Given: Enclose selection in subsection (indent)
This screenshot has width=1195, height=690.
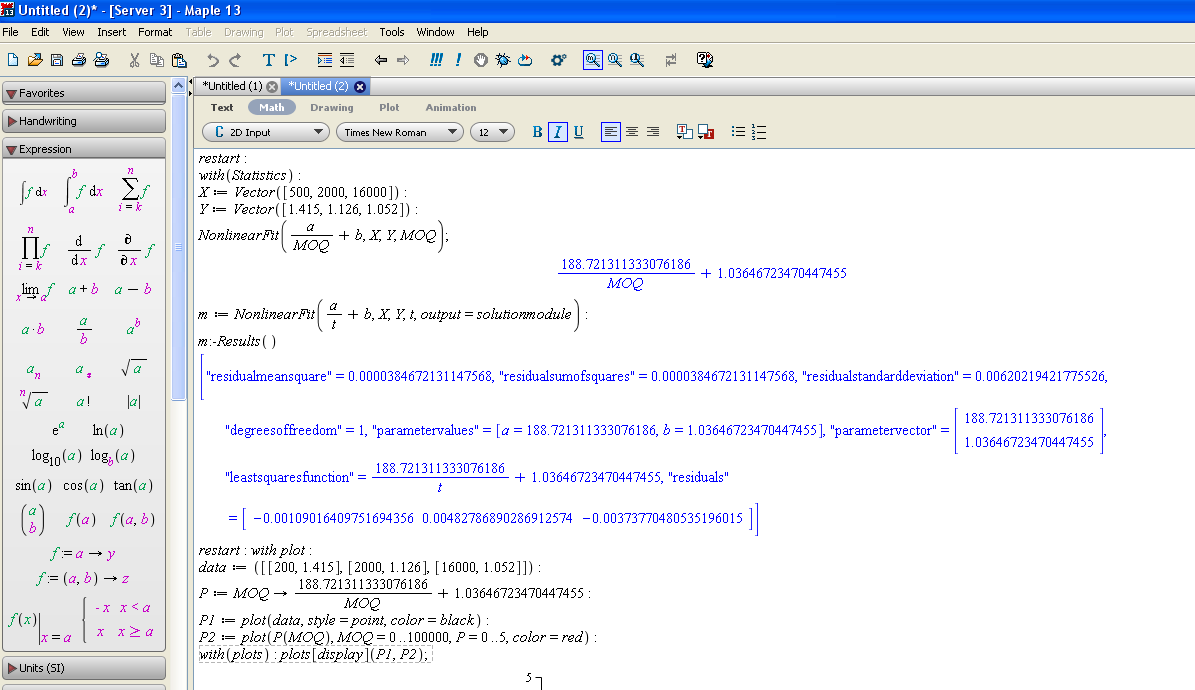Looking at the screenshot, I should point(325,60).
